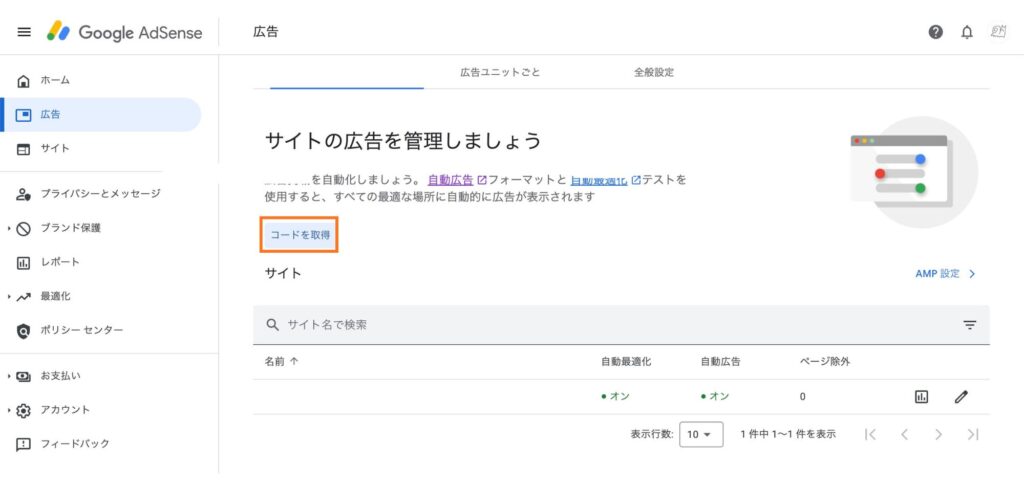1024x486 pixels.
Task: Click the account avatar in top right
Action: click(997, 32)
